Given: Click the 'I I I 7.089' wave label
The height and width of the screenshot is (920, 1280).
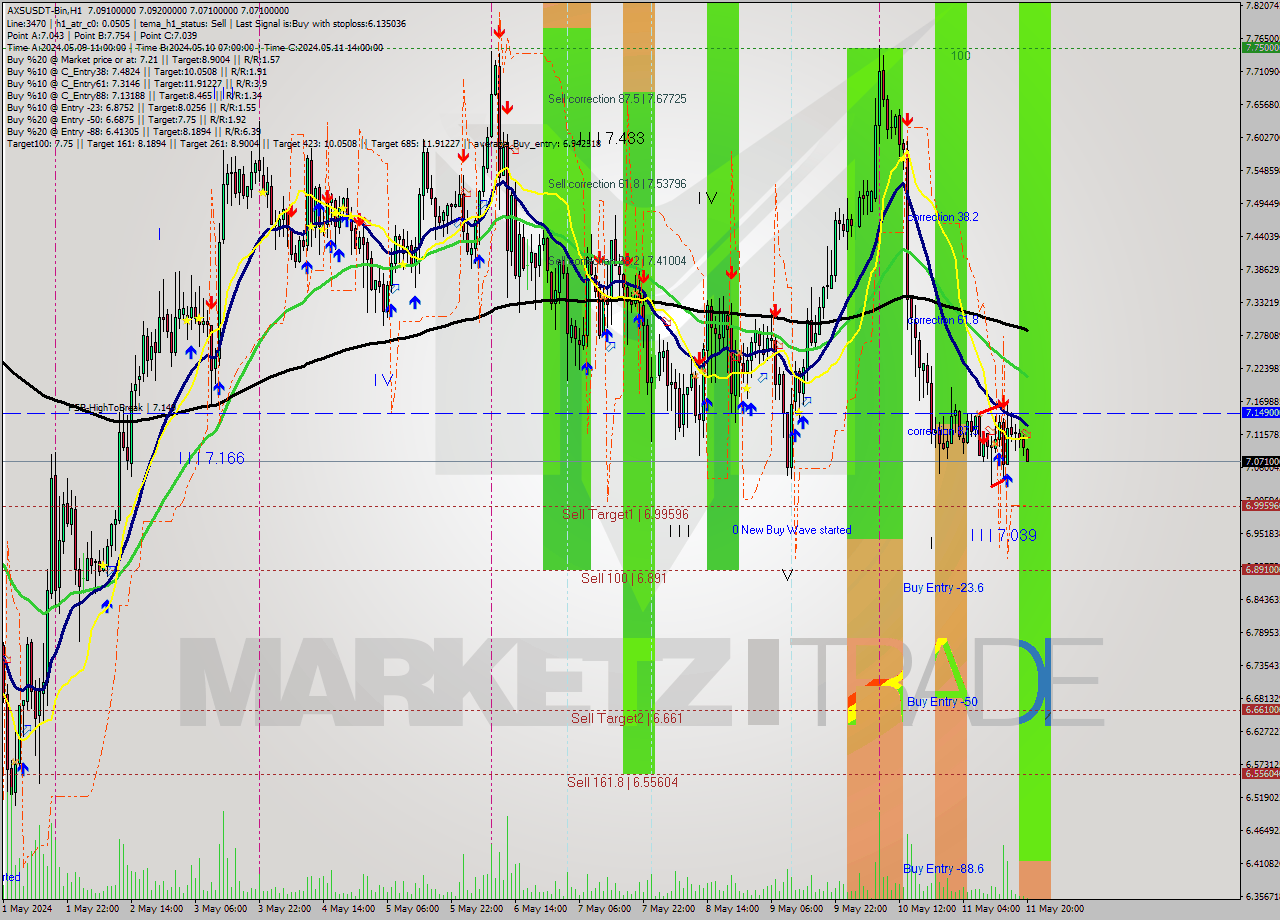Looking at the screenshot, I should click(x=1003, y=536).
